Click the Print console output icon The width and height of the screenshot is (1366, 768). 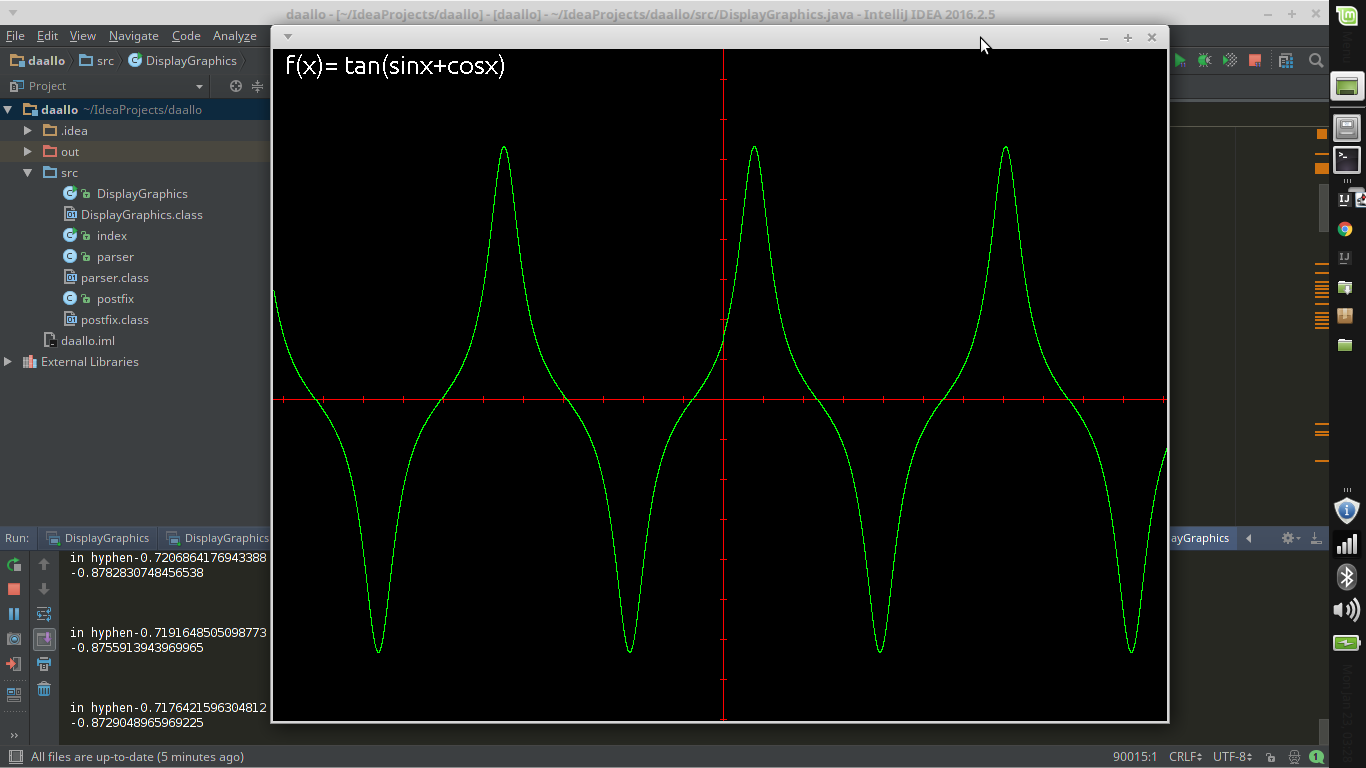point(44,664)
